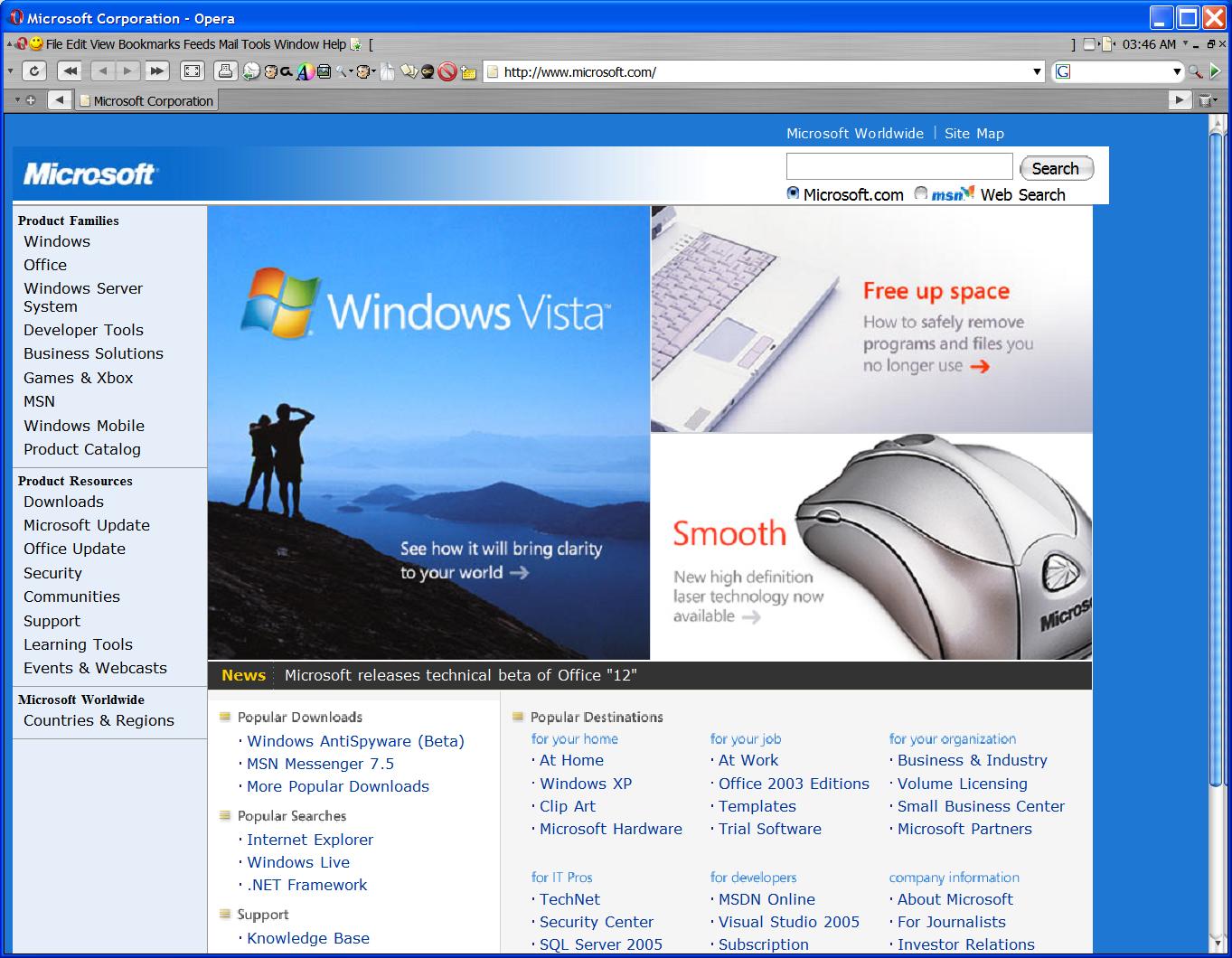This screenshot has width=1232, height=958.
Task: Click the Rewind navigation icon
Action: pyautogui.click(x=70, y=71)
